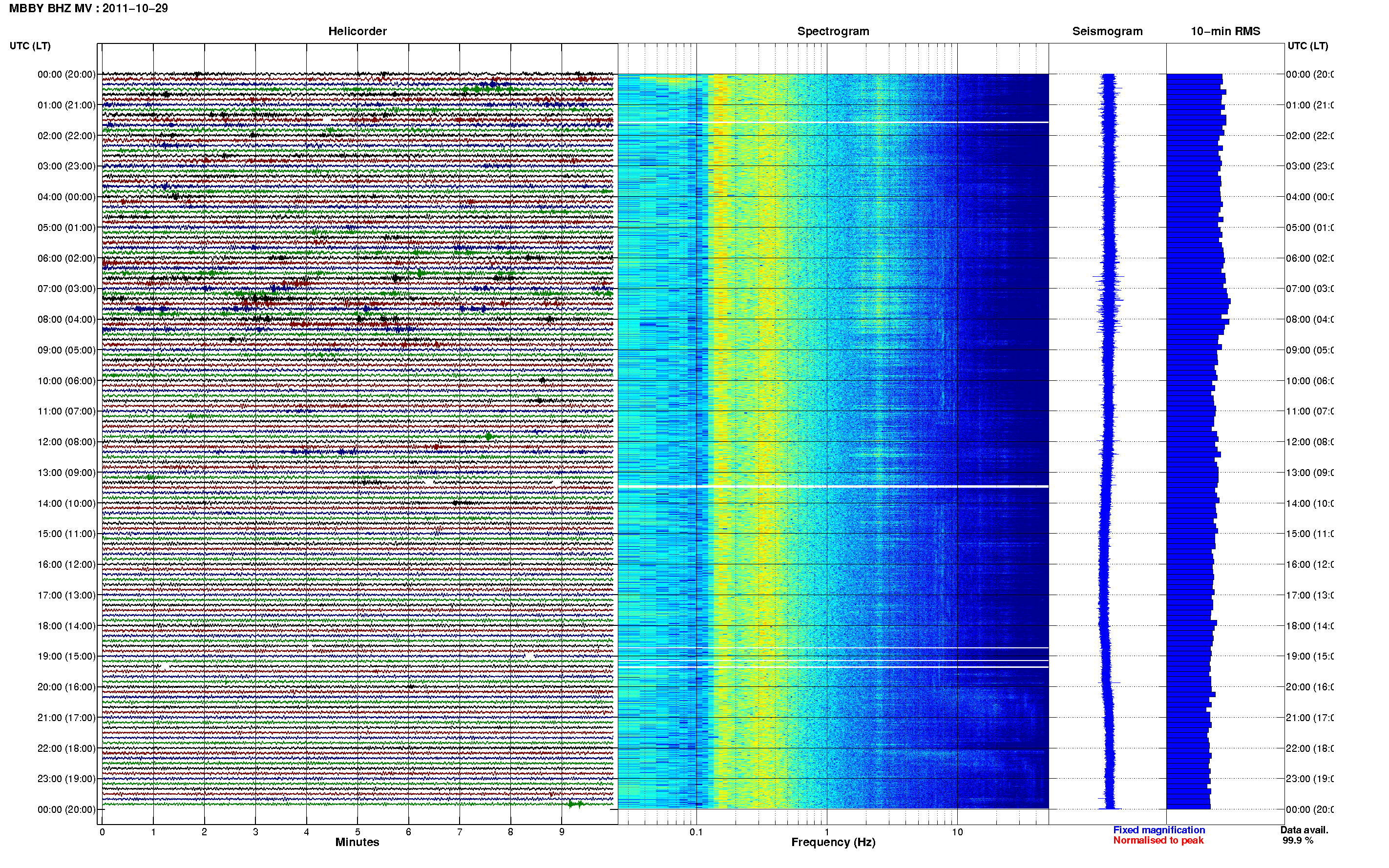Click the 'Frequency (Hz)' x-axis label
Viewport: 1389px width, 868px height.
[833, 842]
